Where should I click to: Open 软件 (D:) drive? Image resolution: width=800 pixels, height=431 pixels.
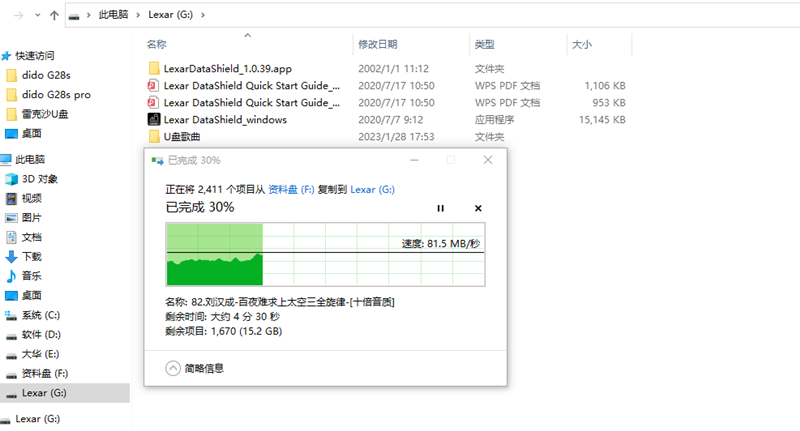point(41,334)
